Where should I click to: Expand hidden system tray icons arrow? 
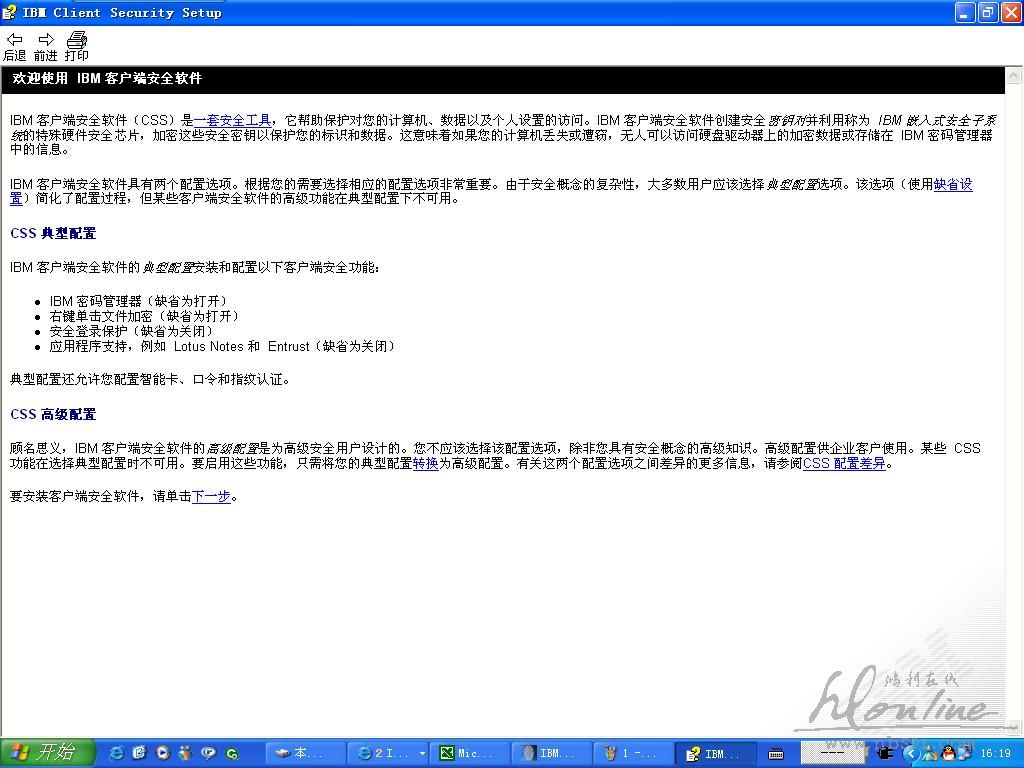[911, 753]
